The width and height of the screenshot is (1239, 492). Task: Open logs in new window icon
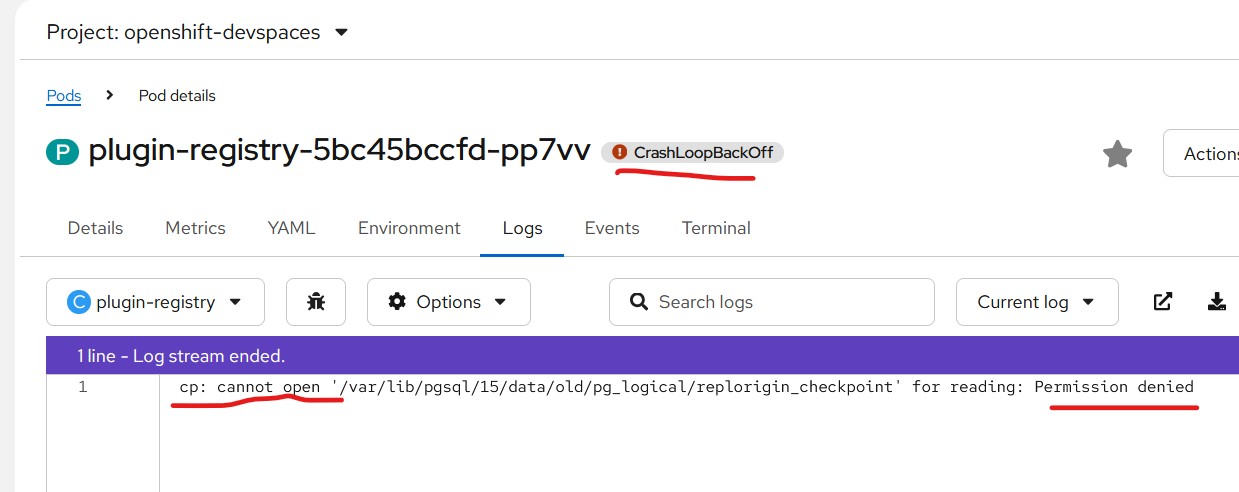tap(1163, 302)
